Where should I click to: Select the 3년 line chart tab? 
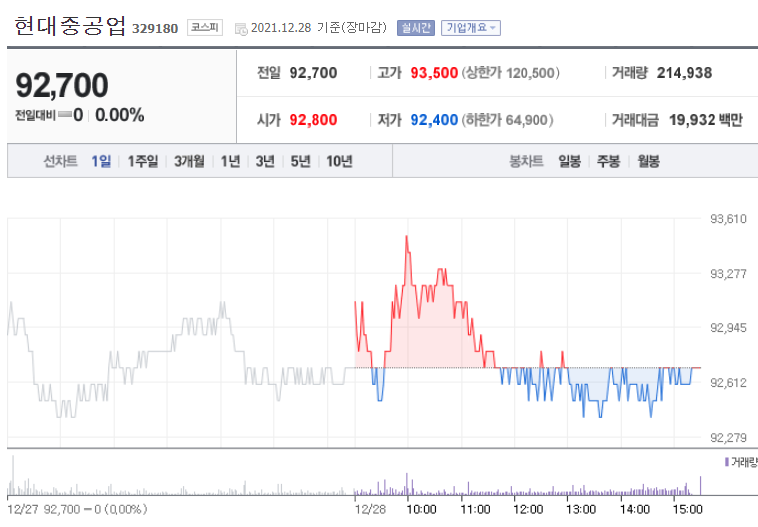coord(265,161)
